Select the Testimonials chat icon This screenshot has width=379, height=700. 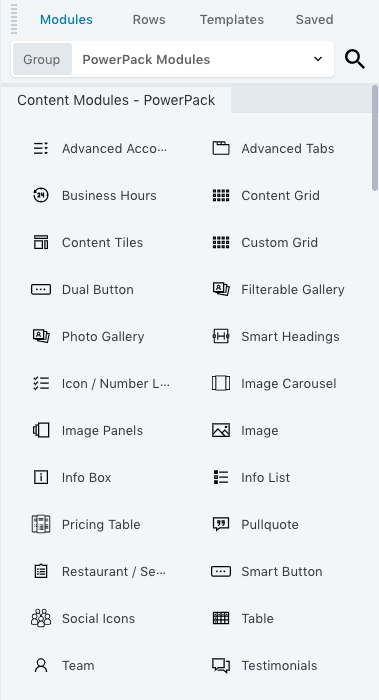(221, 666)
